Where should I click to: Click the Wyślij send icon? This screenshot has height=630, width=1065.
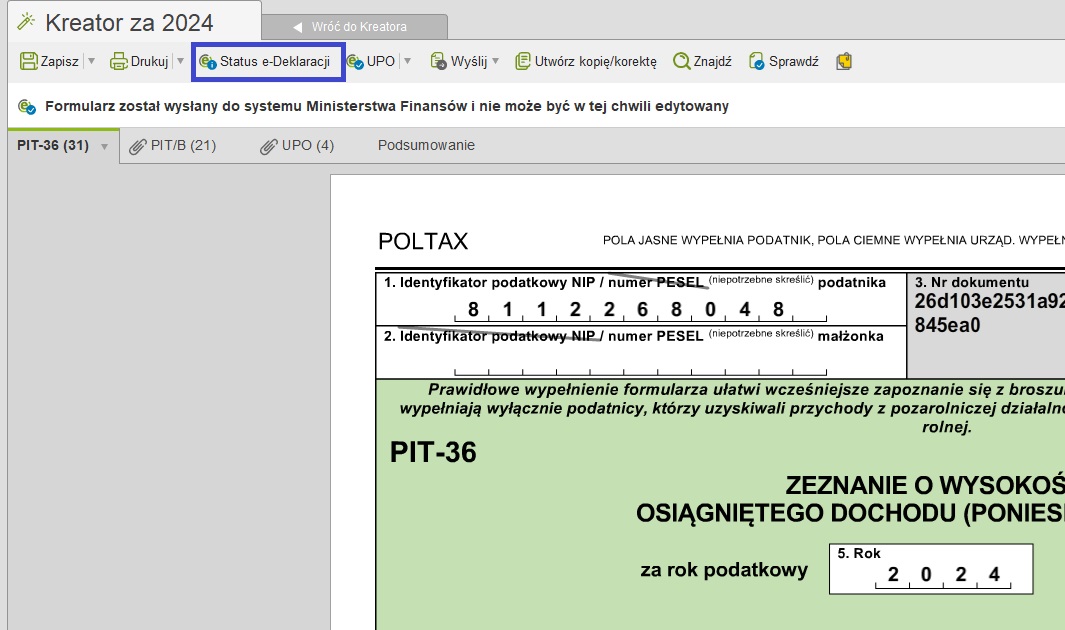click(439, 62)
